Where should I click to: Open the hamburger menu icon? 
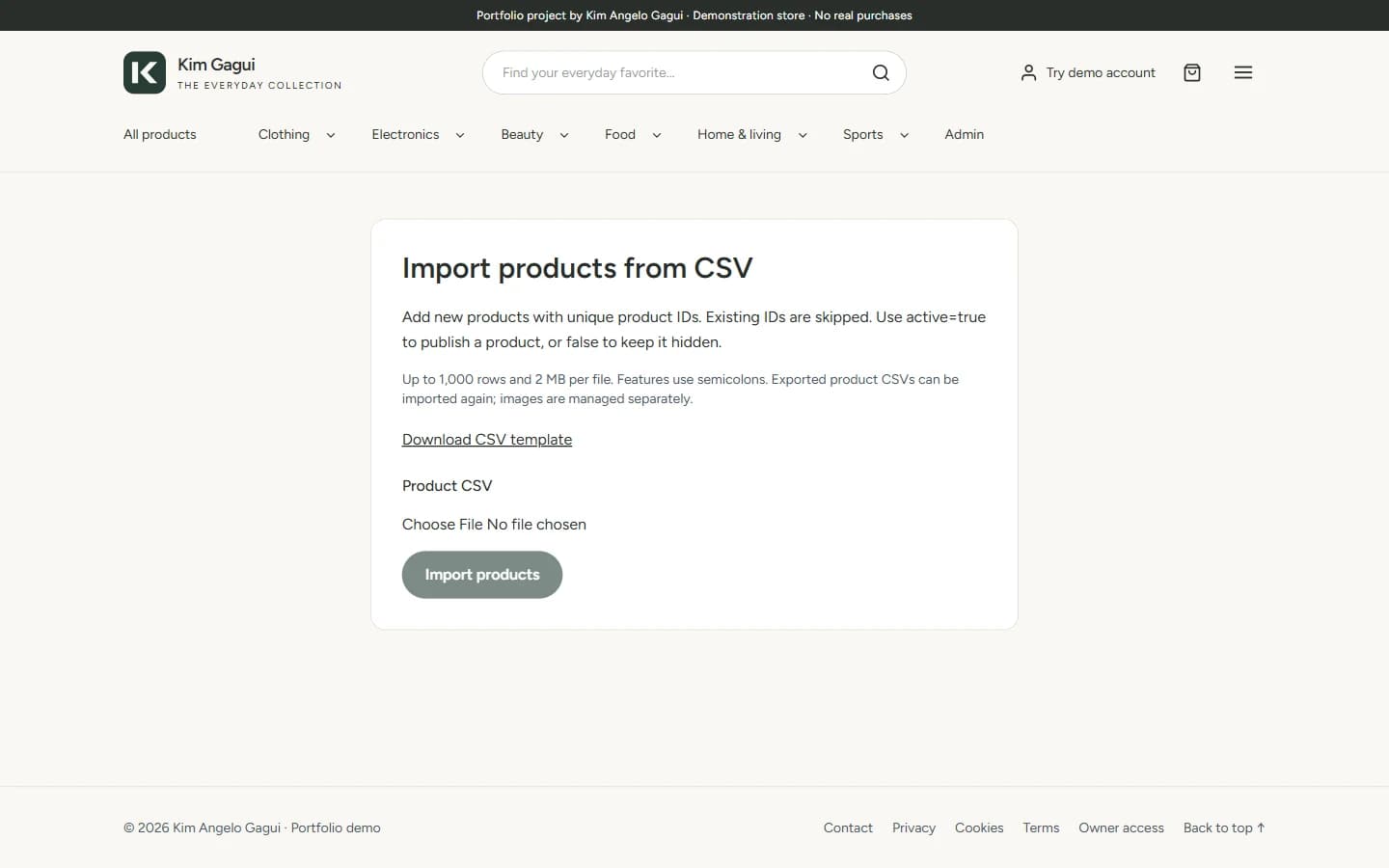coord(1243,72)
